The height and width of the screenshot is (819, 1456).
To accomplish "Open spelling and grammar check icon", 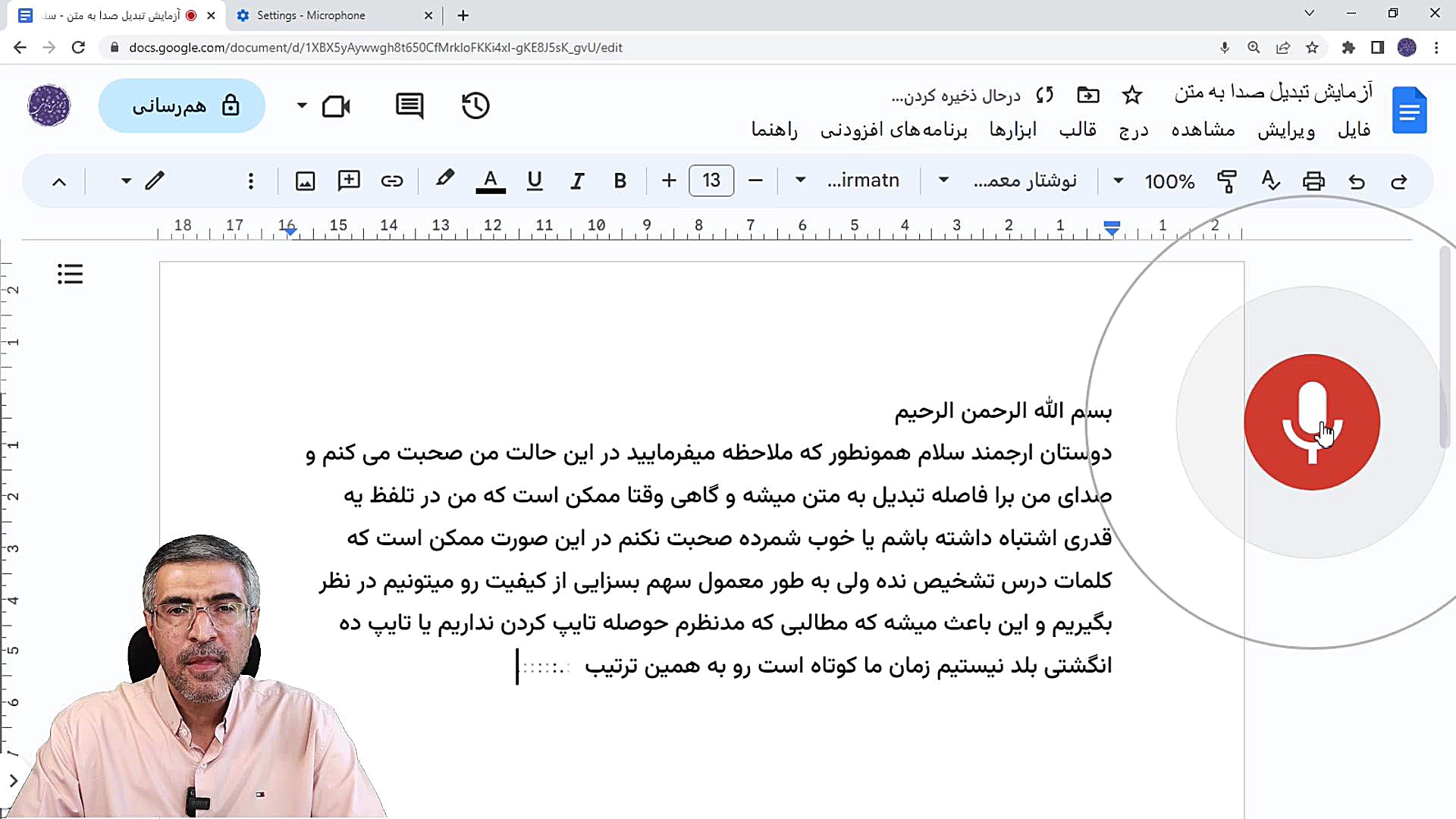I will click(x=1269, y=181).
